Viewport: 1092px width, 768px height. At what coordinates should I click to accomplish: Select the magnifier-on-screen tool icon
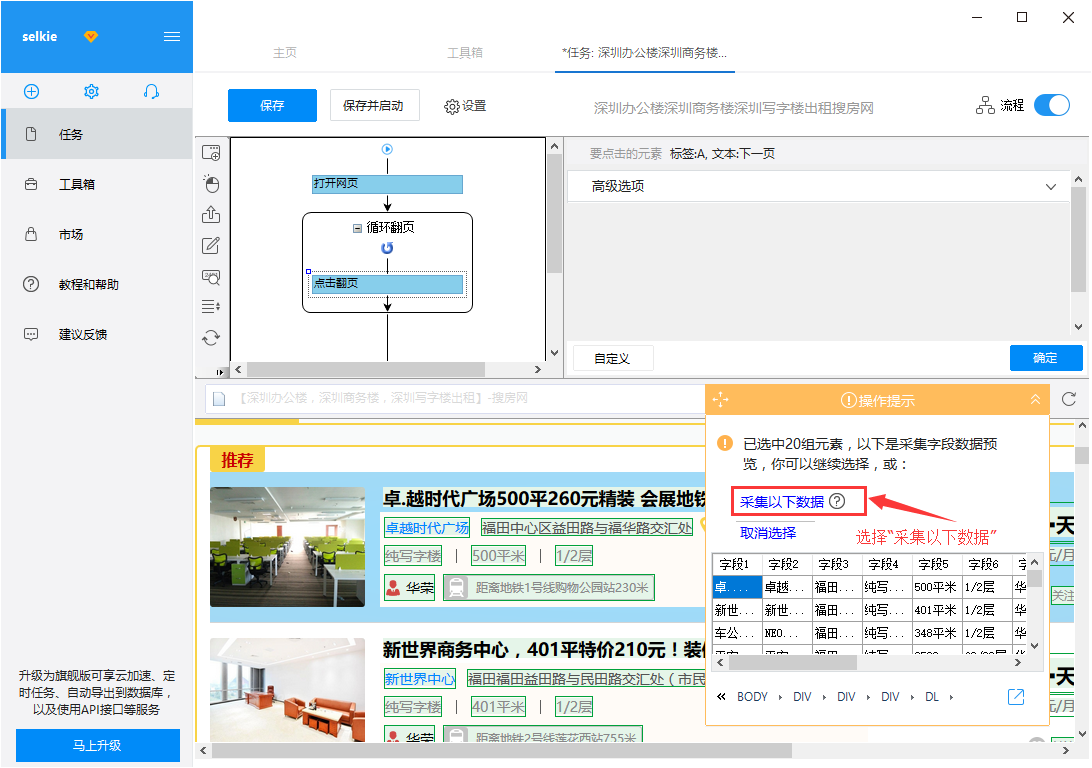pyautogui.click(x=211, y=276)
